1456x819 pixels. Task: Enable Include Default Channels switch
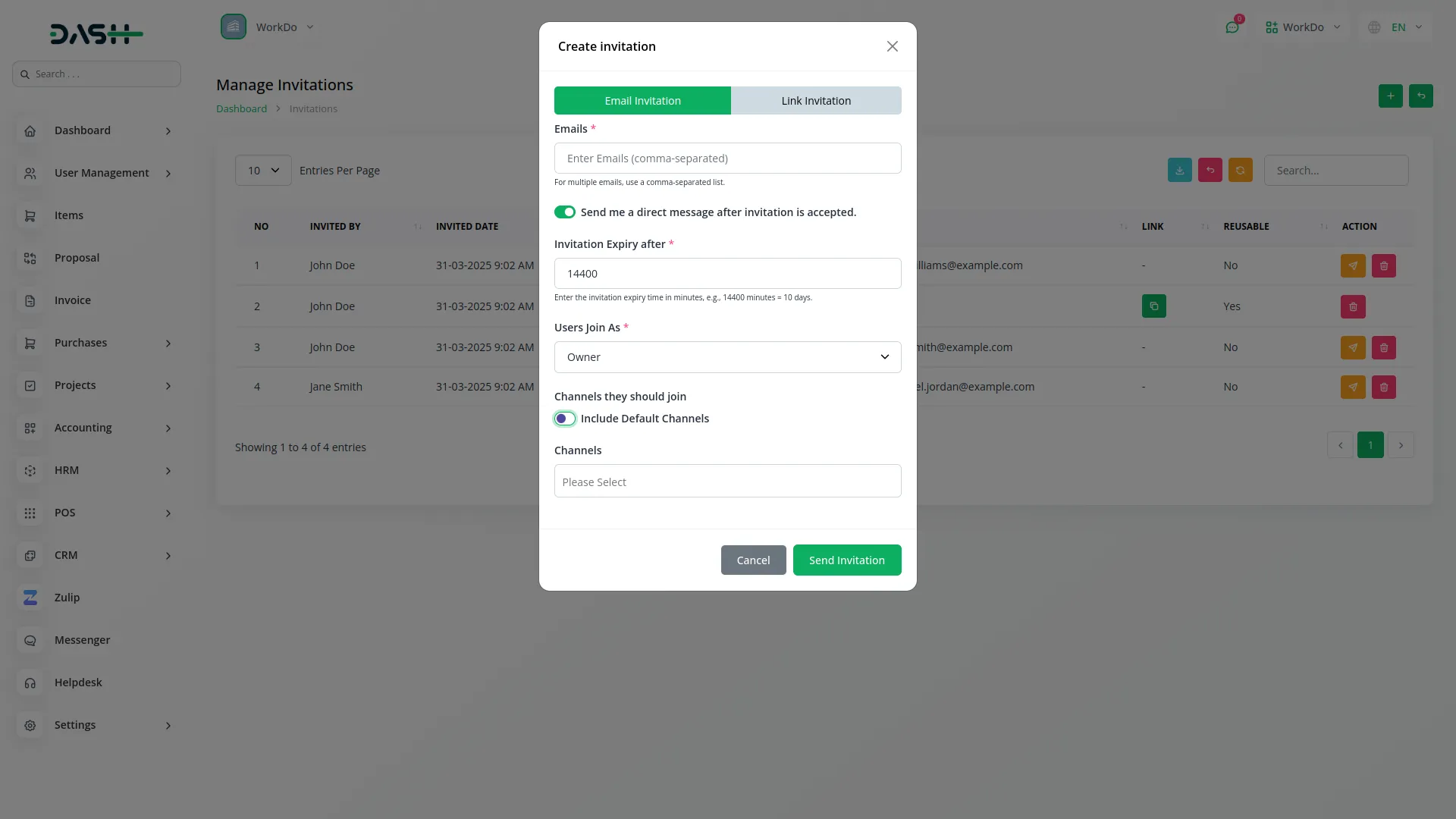pos(565,419)
